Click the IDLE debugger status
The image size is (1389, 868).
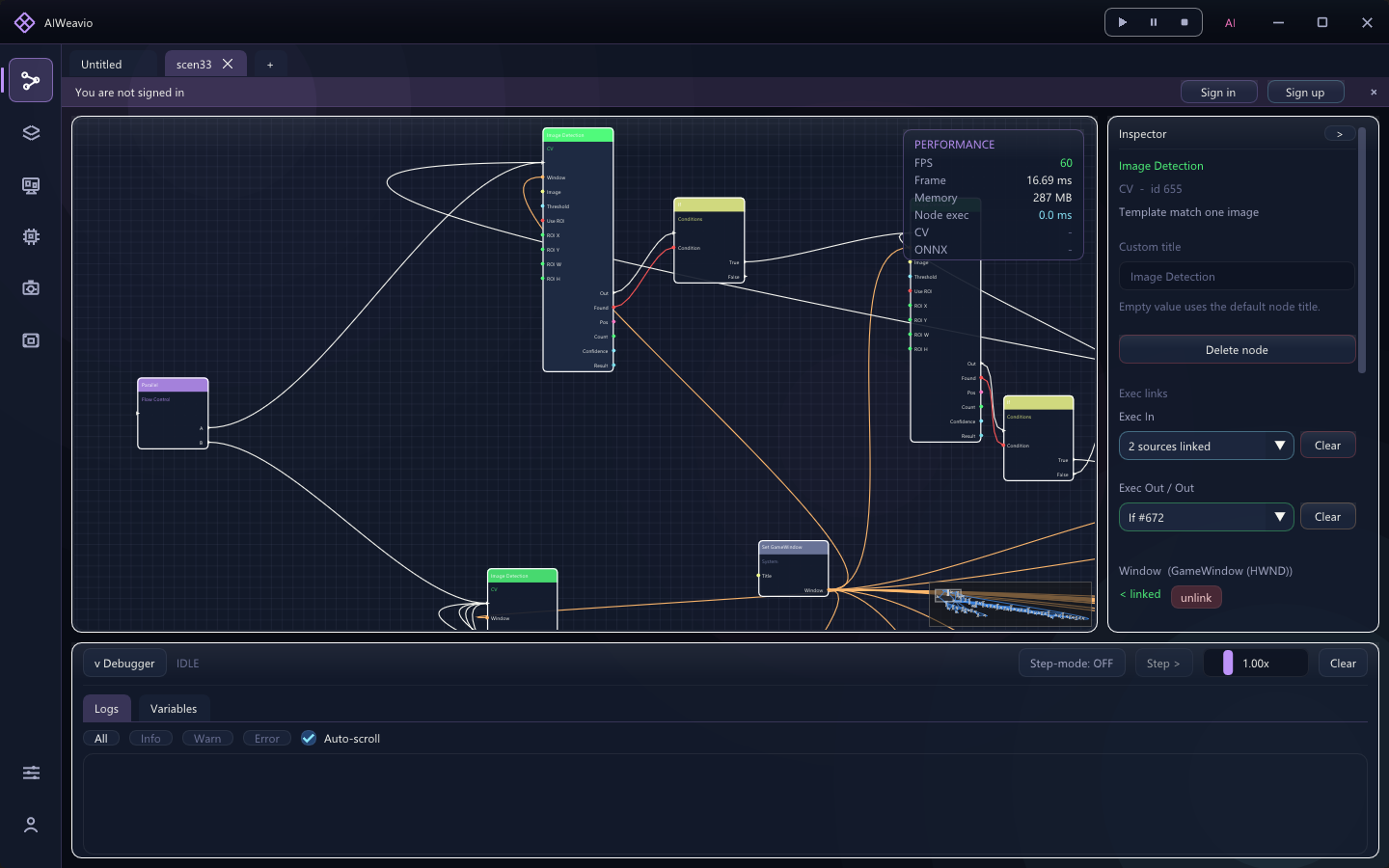[188, 664]
